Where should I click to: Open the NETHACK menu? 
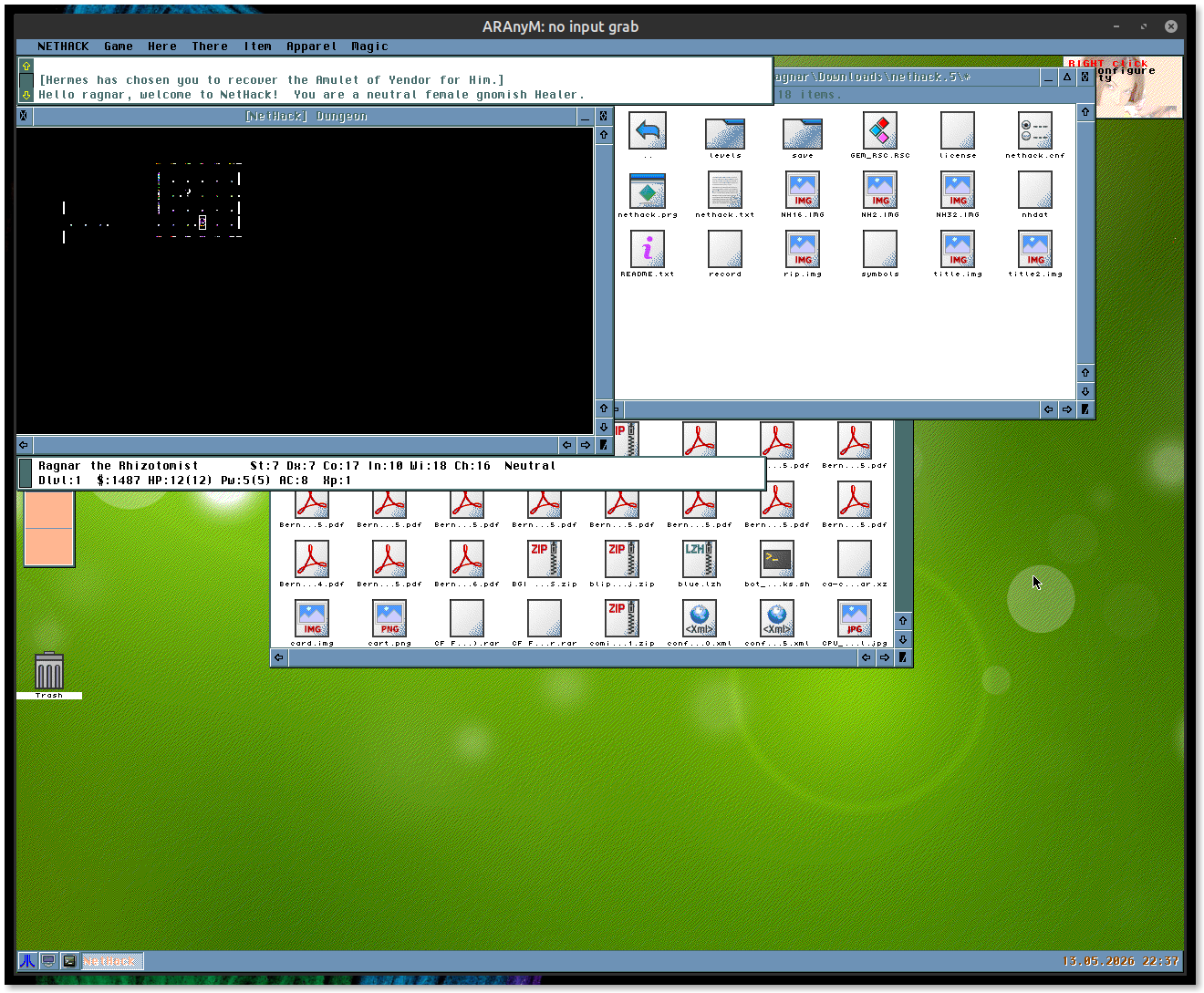(x=63, y=47)
